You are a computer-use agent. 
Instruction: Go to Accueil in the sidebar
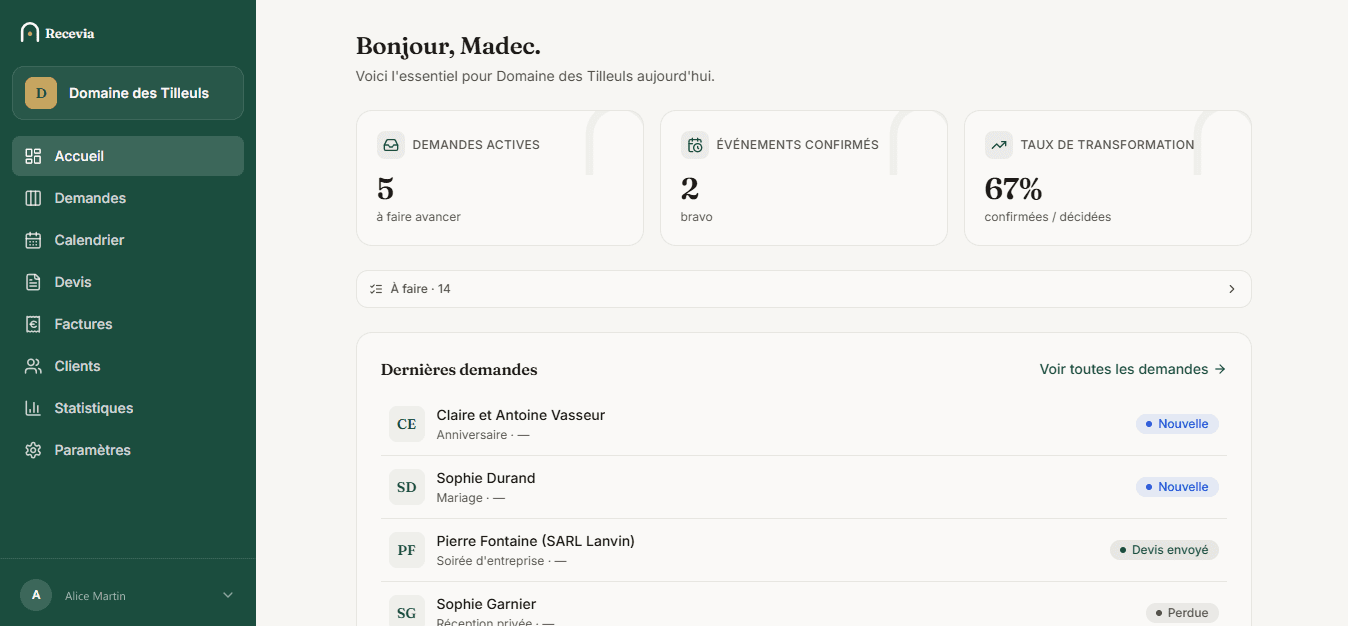(128, 156)
